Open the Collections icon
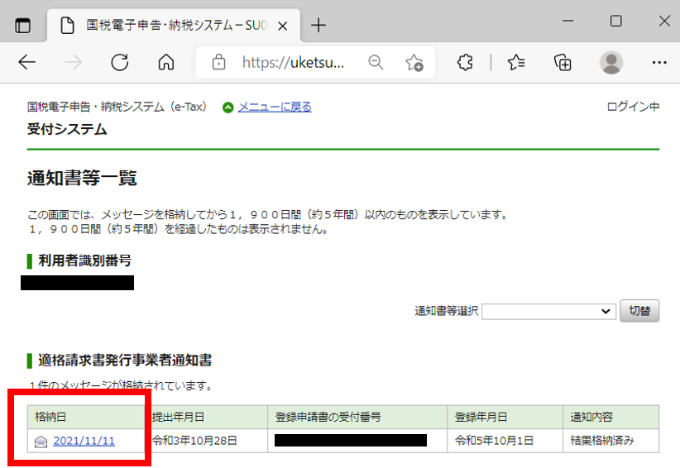680x468 pixels. (x=563, y=62)
